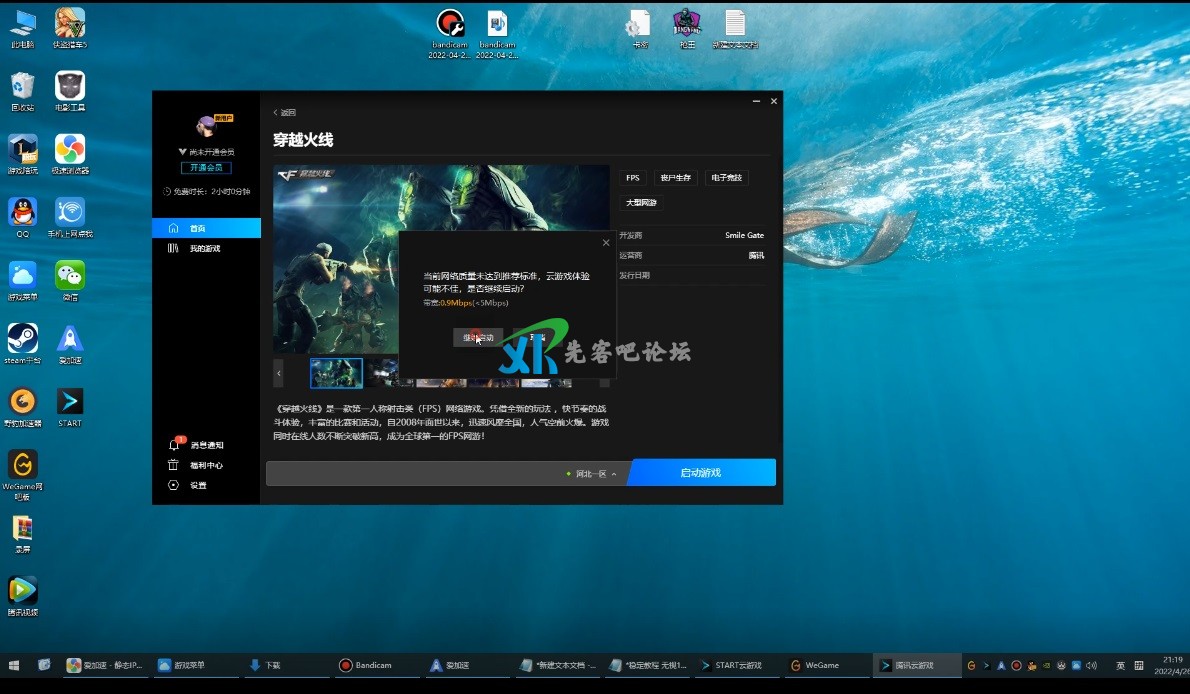Click the 开通会员 membership button
Viewport: 1190px width, 694px height.
[206, 167]
